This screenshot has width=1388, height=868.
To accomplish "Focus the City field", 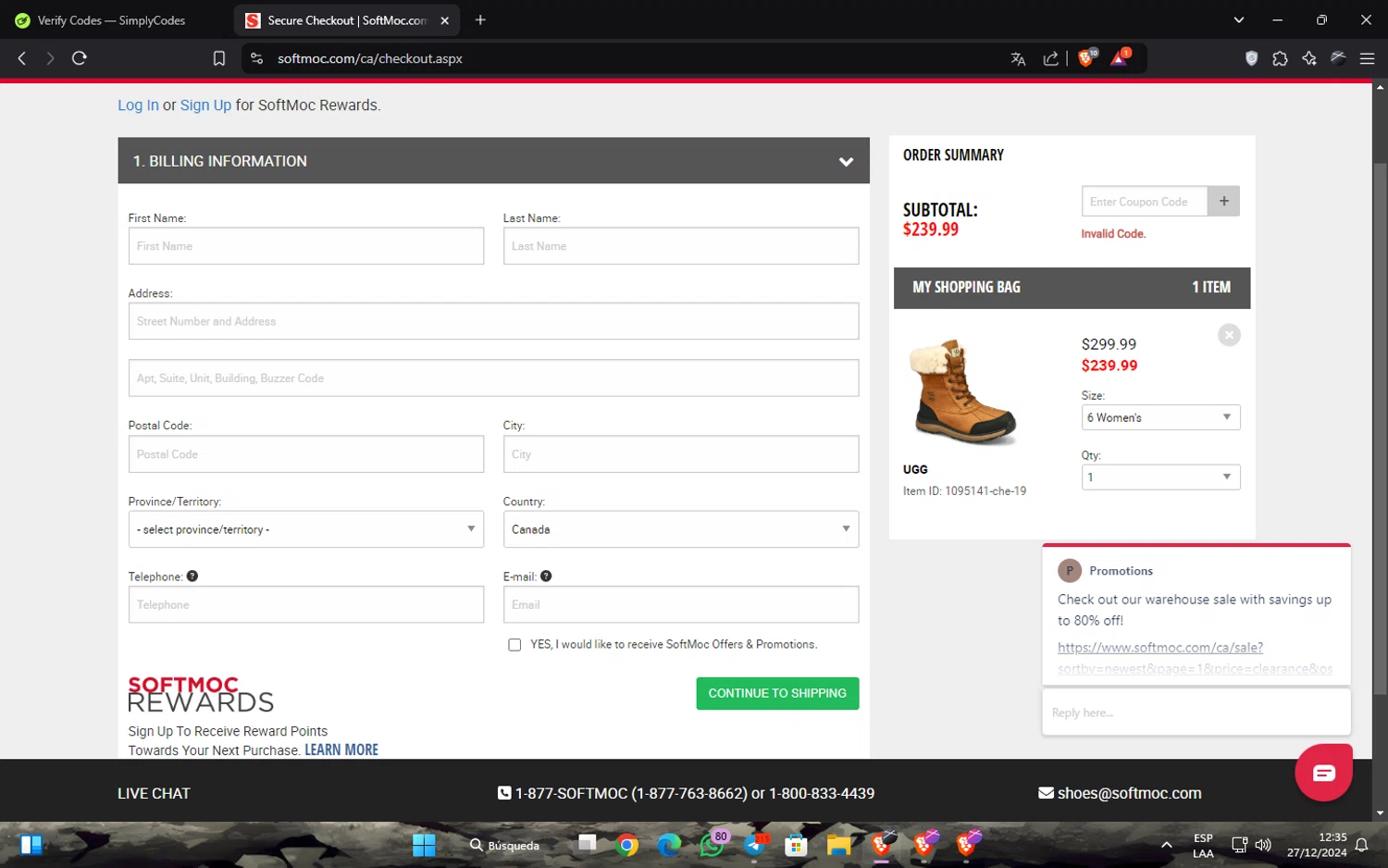I will tap(680, 454).
